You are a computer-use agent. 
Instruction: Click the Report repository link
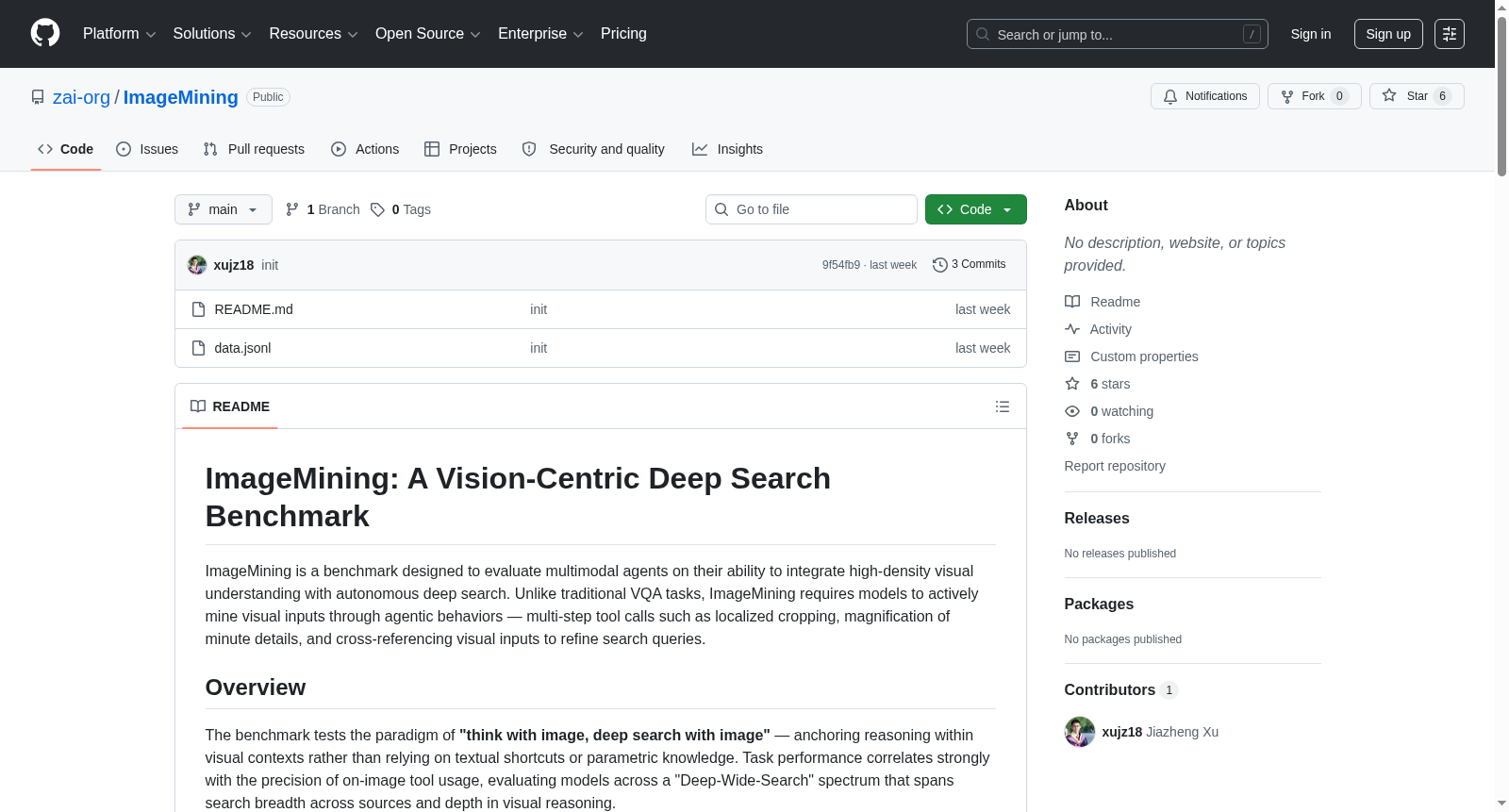tap(1115, 466)
